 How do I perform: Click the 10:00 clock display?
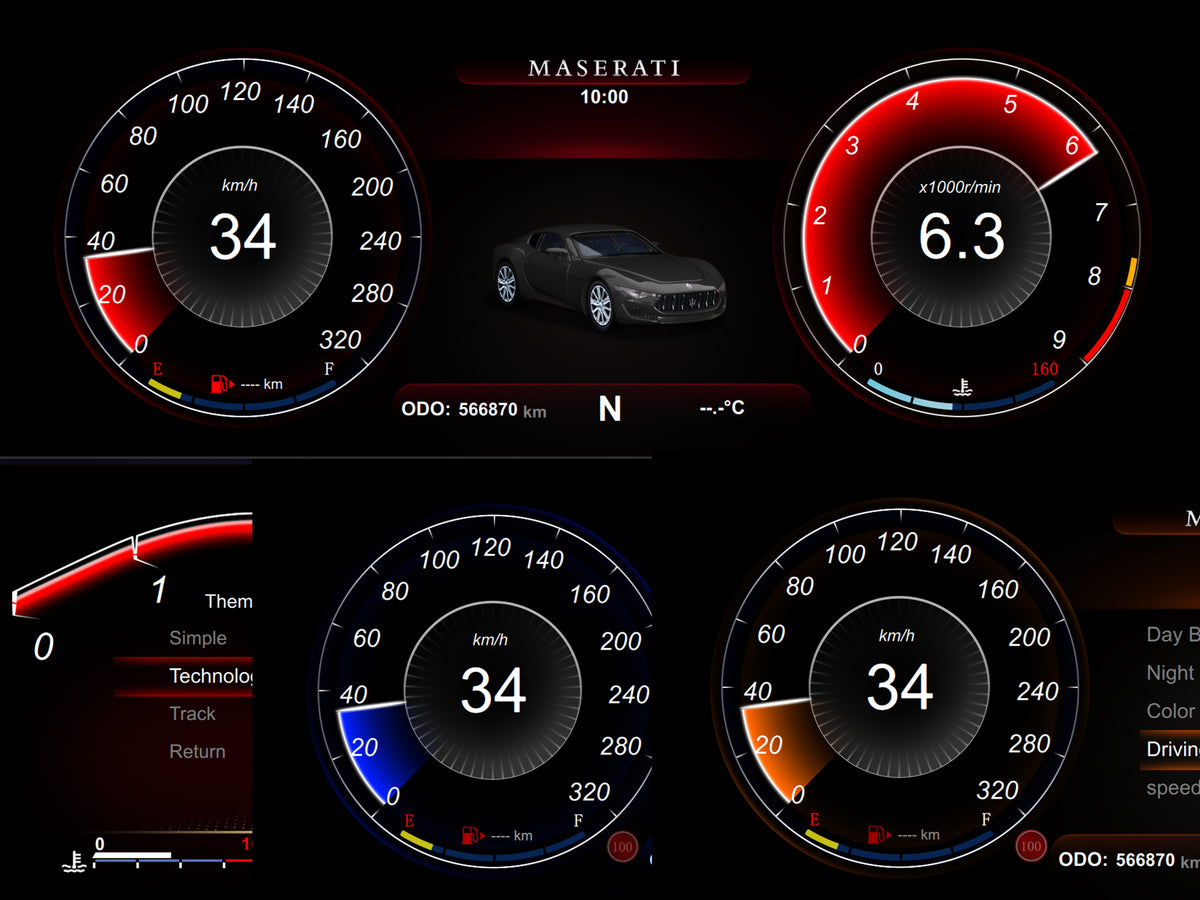point(604,97)
